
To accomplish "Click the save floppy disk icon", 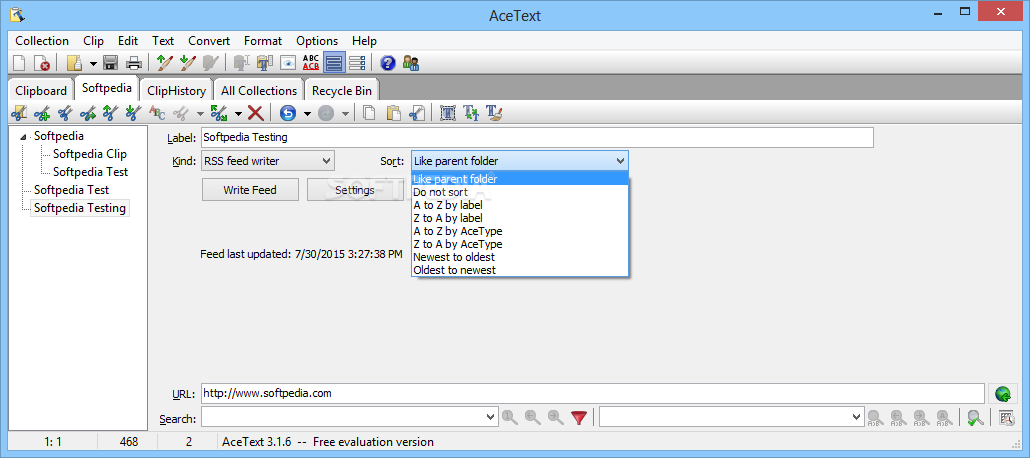I will (x=110, y=63).
